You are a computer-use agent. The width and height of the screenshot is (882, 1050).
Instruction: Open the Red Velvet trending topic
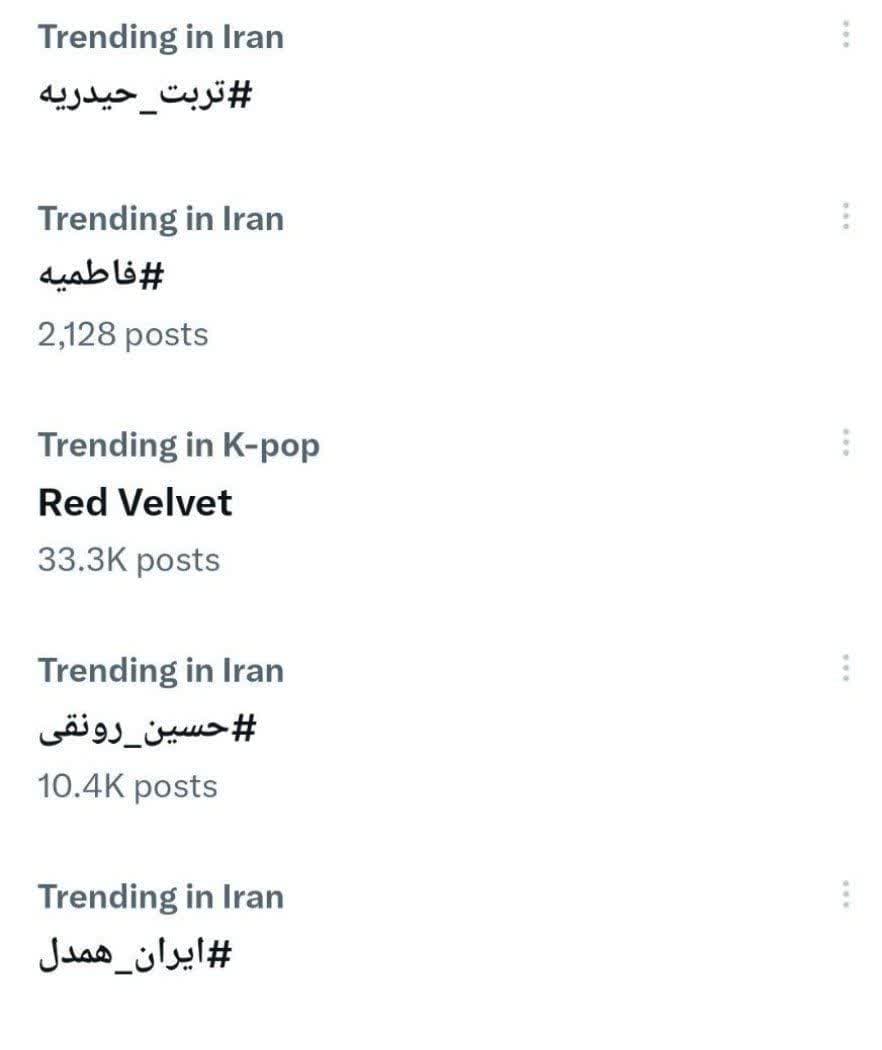(x=135, y=502)
